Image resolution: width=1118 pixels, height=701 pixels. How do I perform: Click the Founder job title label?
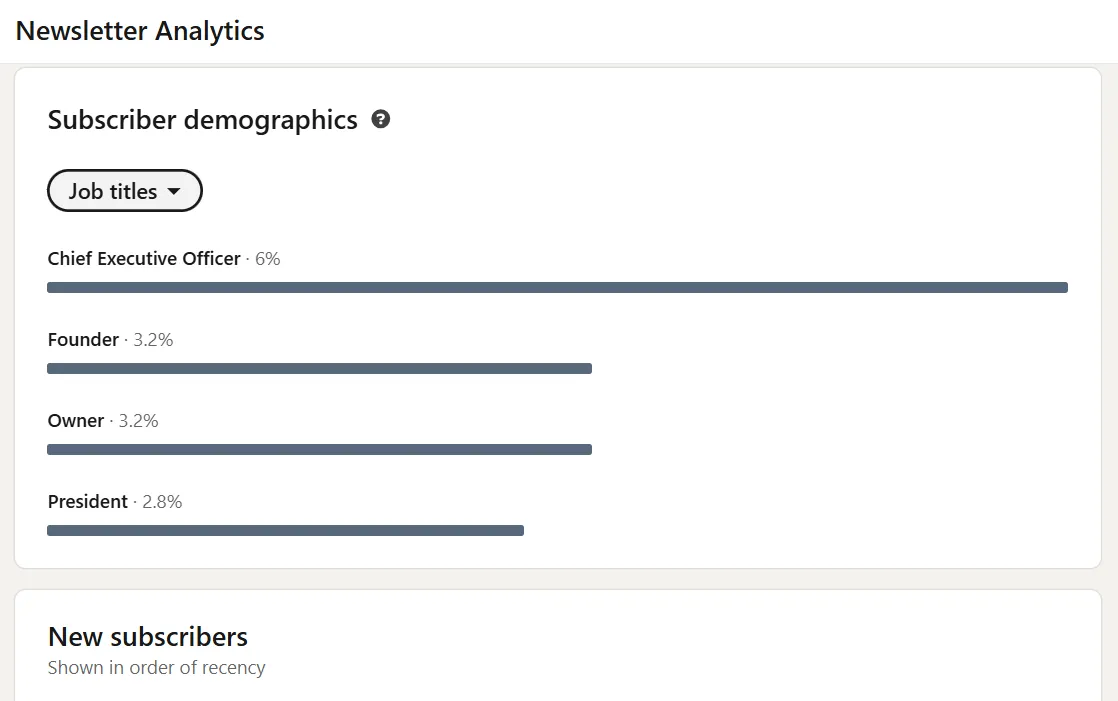click(x=83, y=340)
